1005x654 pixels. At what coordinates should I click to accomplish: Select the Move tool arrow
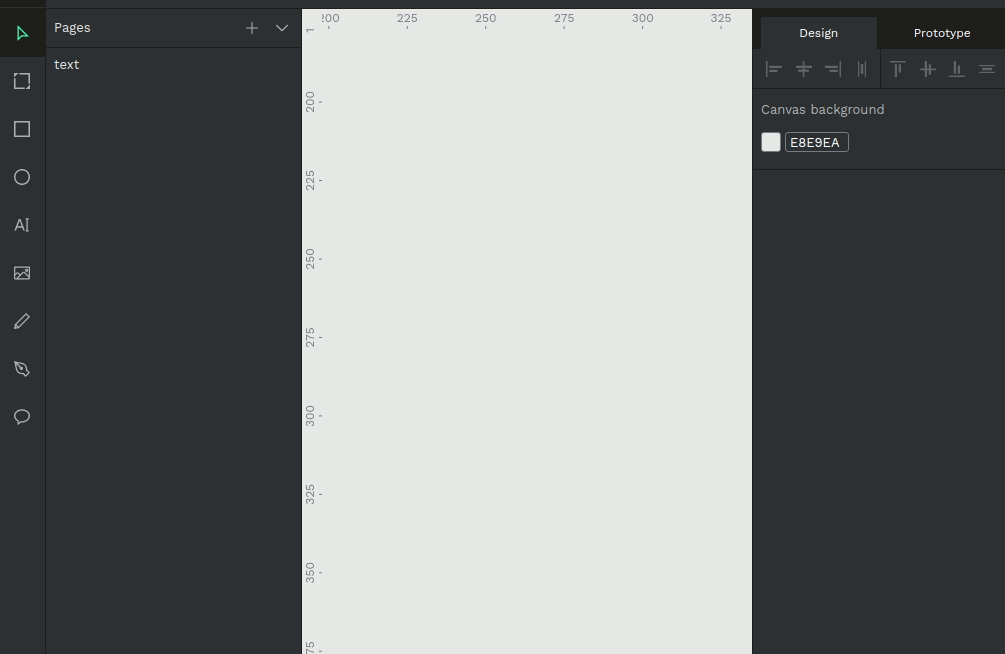22,34
